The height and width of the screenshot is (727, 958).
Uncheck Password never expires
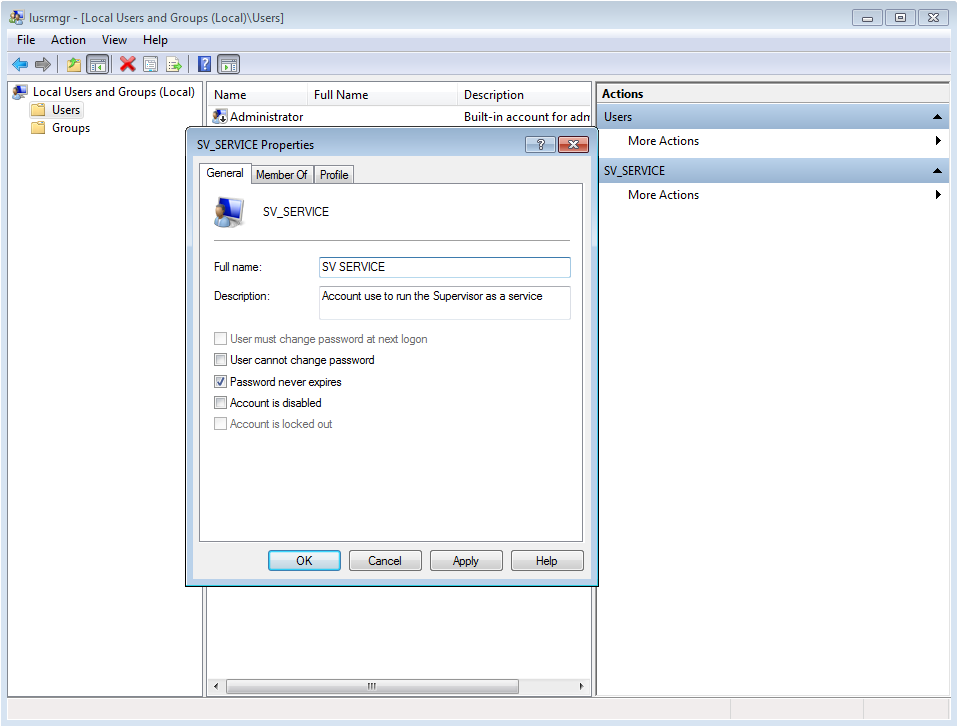[x=221, y=382]
